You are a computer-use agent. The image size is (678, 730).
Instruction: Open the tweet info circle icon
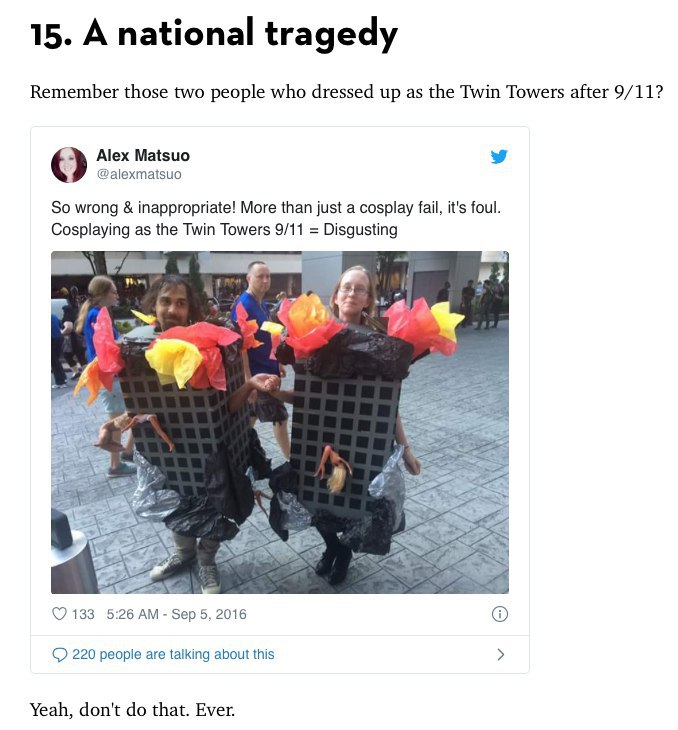pos(500,614)
